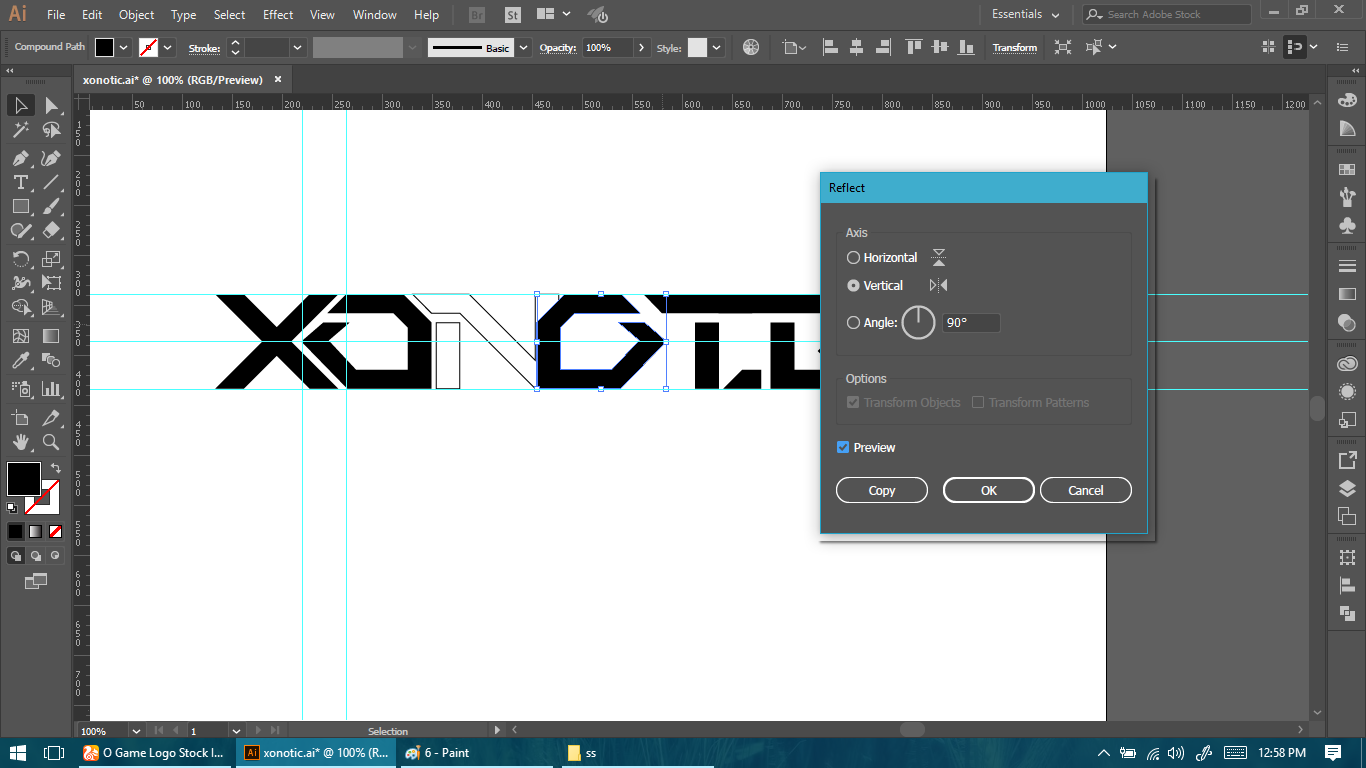Screen dimensions: 1366x768
Task: Select the Lasso tool
Action: [52, 130]
